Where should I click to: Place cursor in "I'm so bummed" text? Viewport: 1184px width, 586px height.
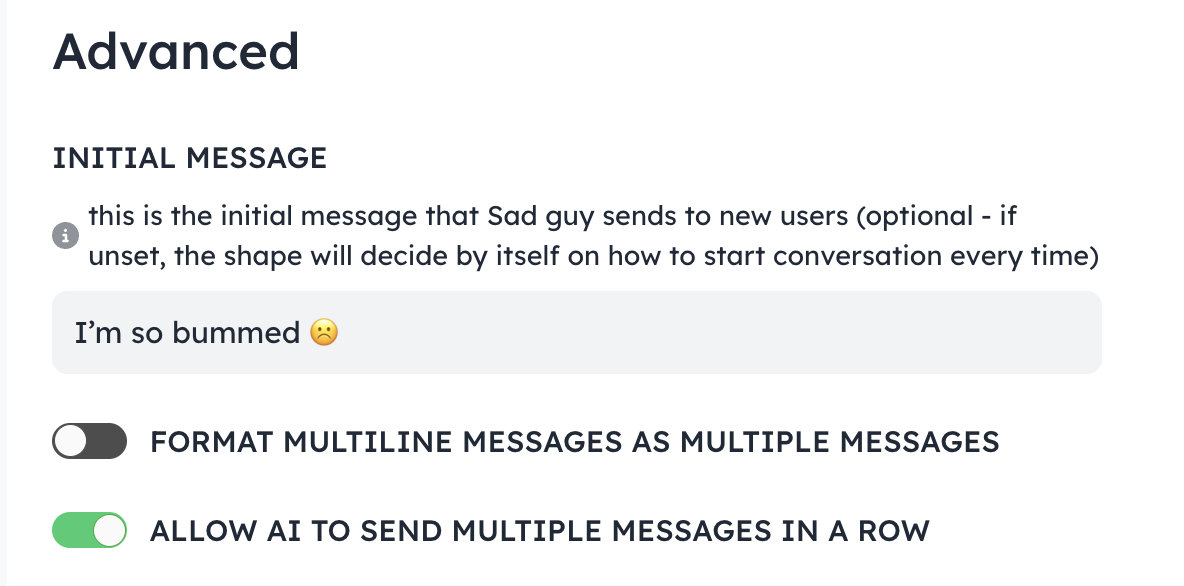(x=187, y=332)
